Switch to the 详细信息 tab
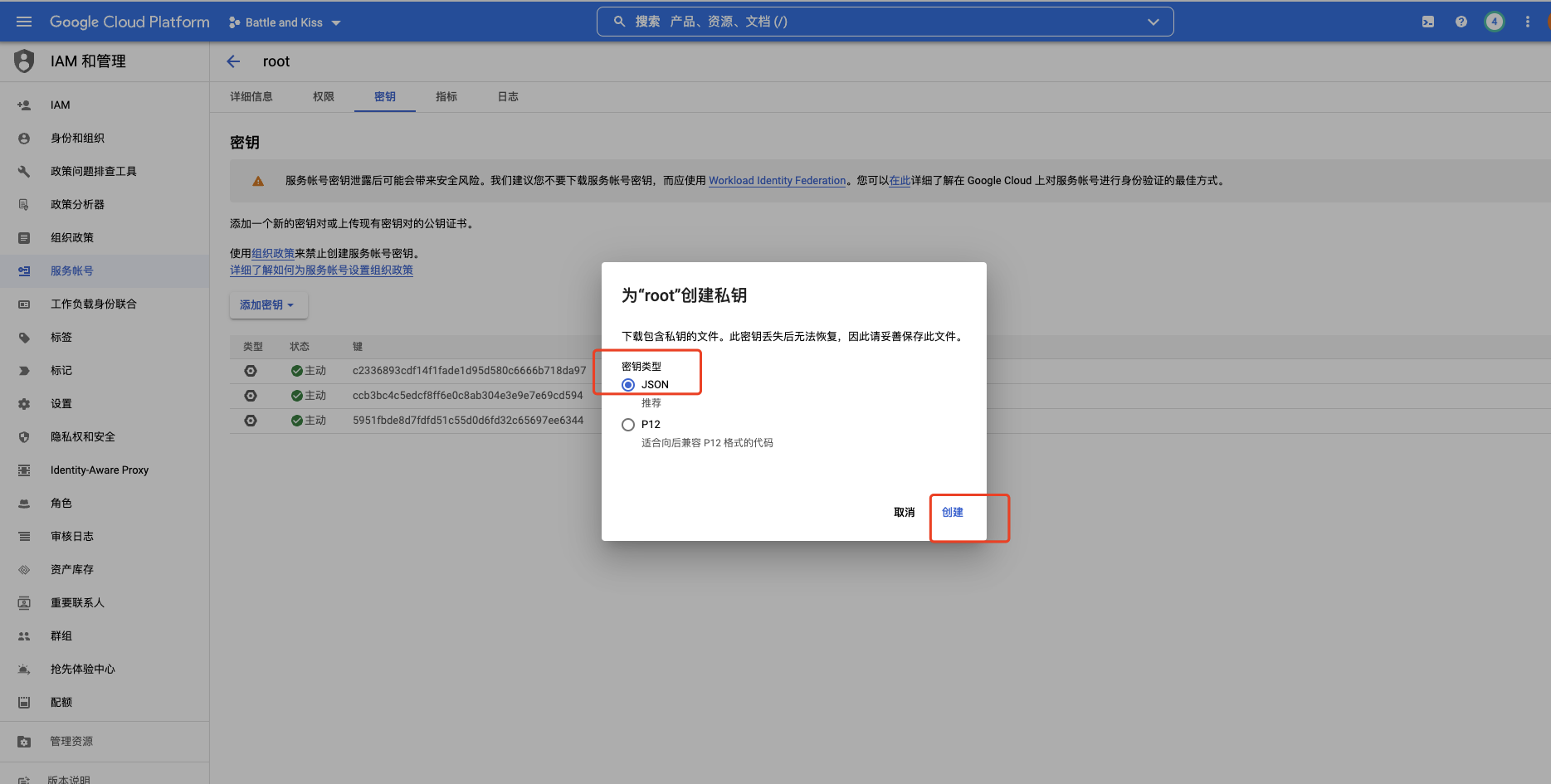The image size is (1551, 784). pyautogui.click(x=251, y=97)
